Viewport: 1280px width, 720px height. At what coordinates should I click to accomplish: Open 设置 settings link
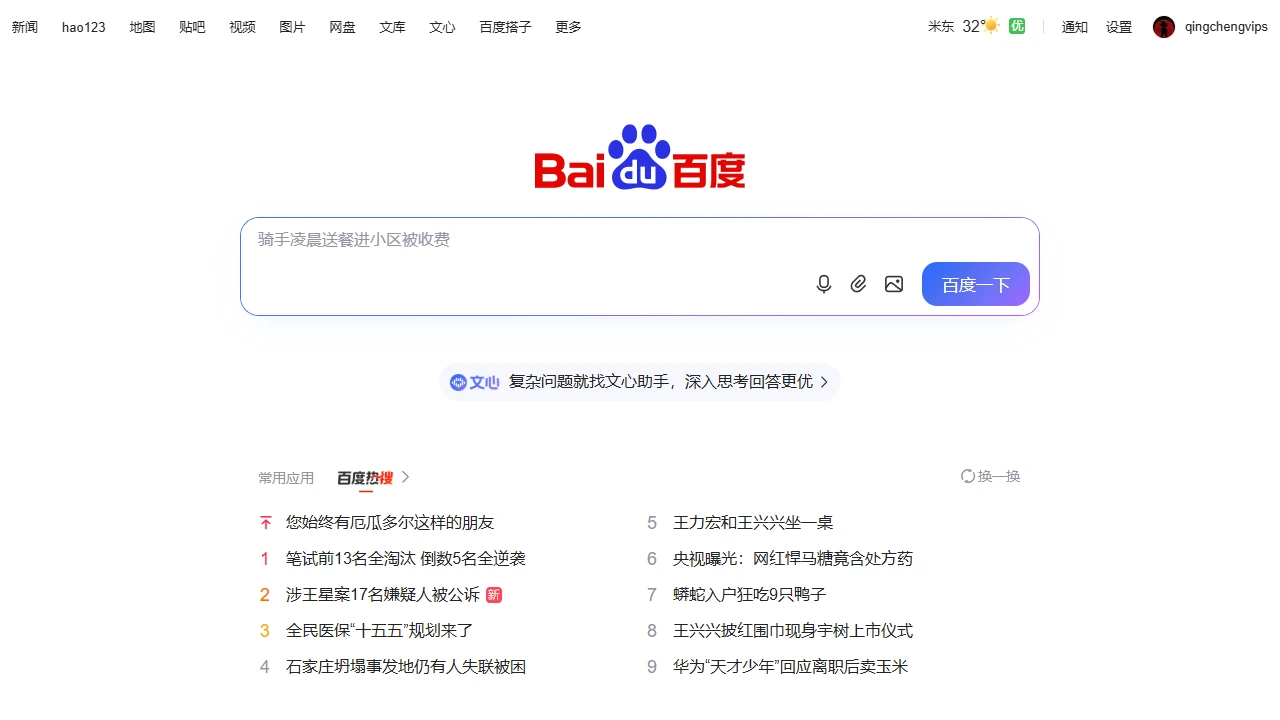(1119, 27)
